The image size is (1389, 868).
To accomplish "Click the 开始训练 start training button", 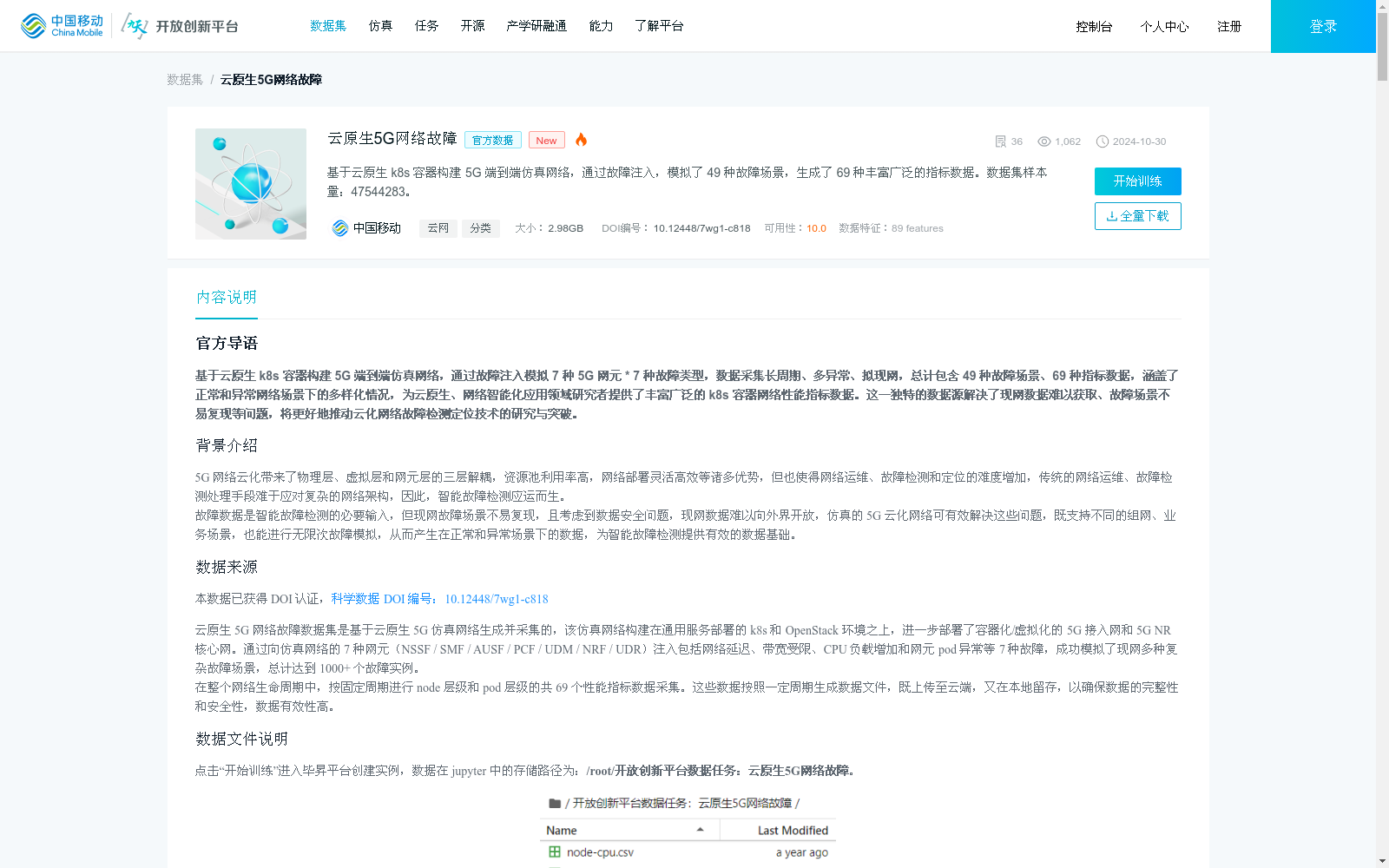I will pyautogui.click(x=1138, y=181).
